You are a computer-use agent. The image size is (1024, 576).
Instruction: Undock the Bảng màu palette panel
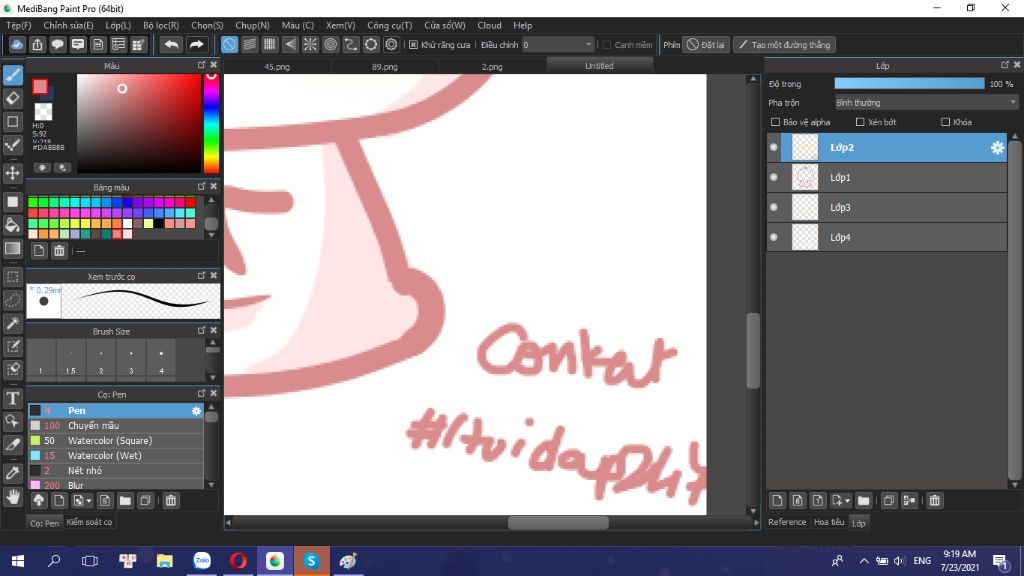[x=201, y=187]
